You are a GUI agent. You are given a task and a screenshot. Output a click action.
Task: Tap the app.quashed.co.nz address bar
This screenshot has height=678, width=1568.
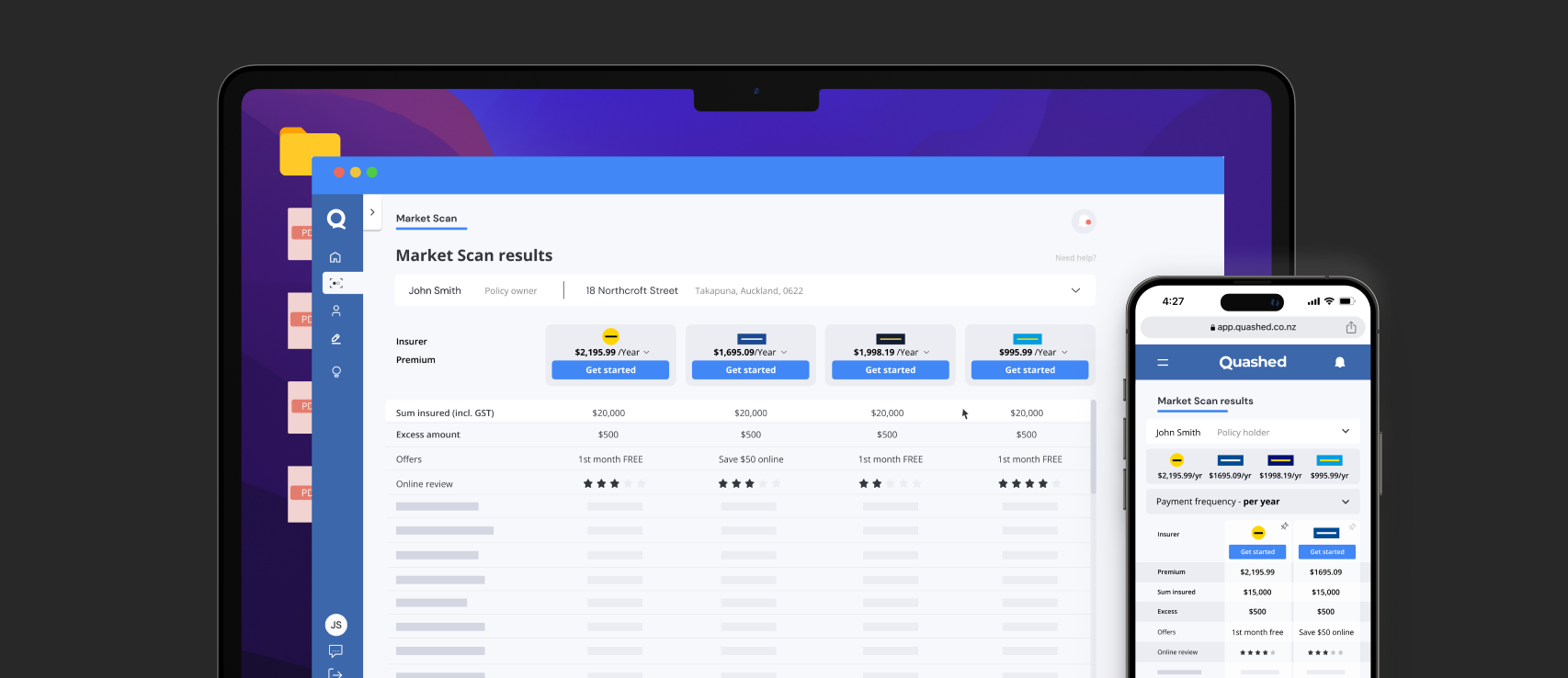coord(1253,327)
